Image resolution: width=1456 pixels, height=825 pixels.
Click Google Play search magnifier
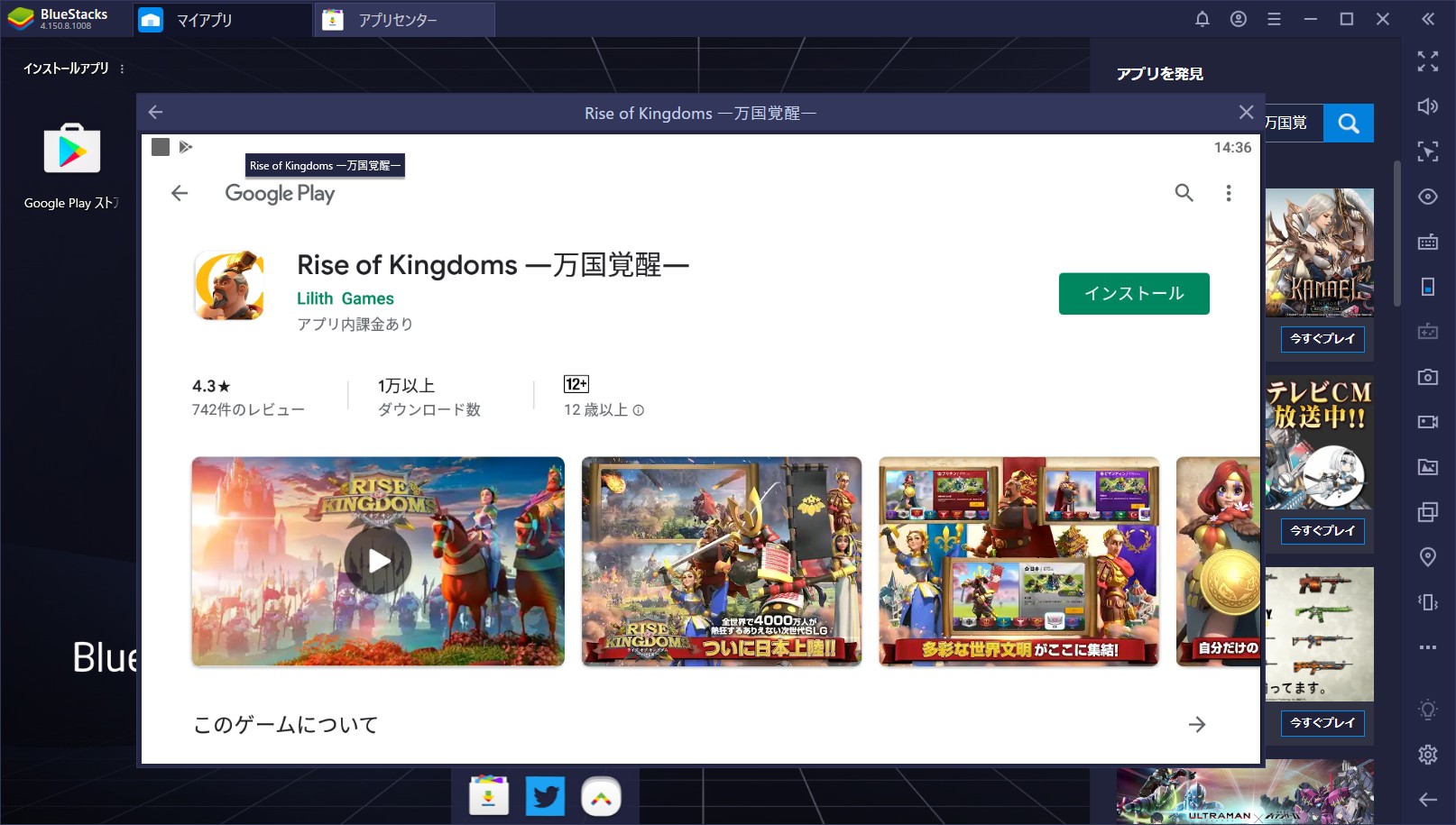coord(1184,193)
